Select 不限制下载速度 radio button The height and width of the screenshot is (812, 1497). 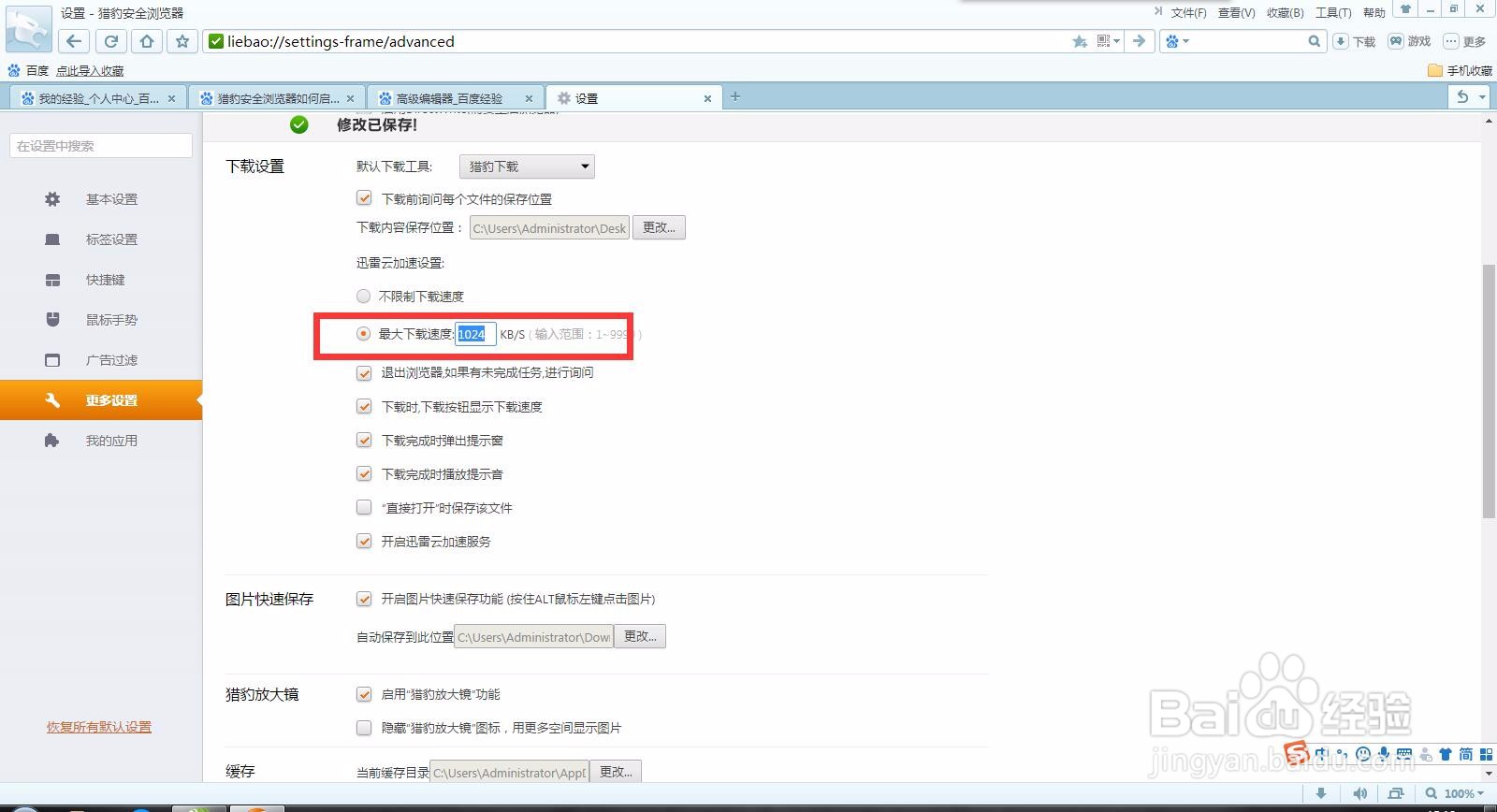pyautogui.click(x=363, y=297)
